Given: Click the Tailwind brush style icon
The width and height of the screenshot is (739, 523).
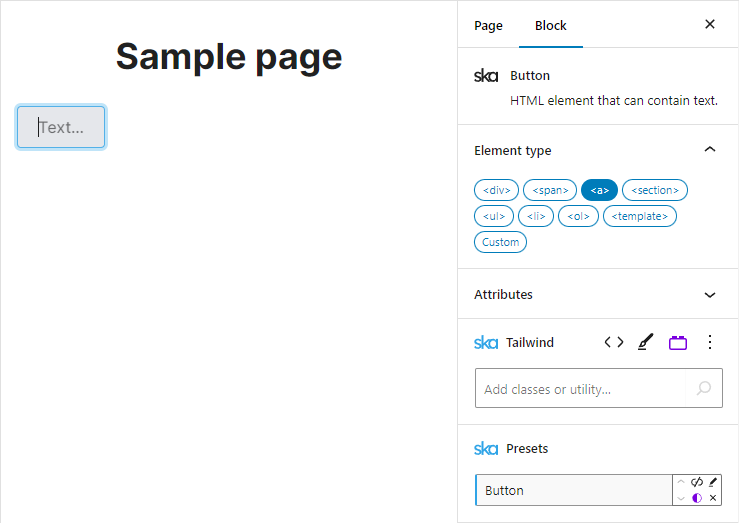Looking at the screenshot, I should [645, 342].
